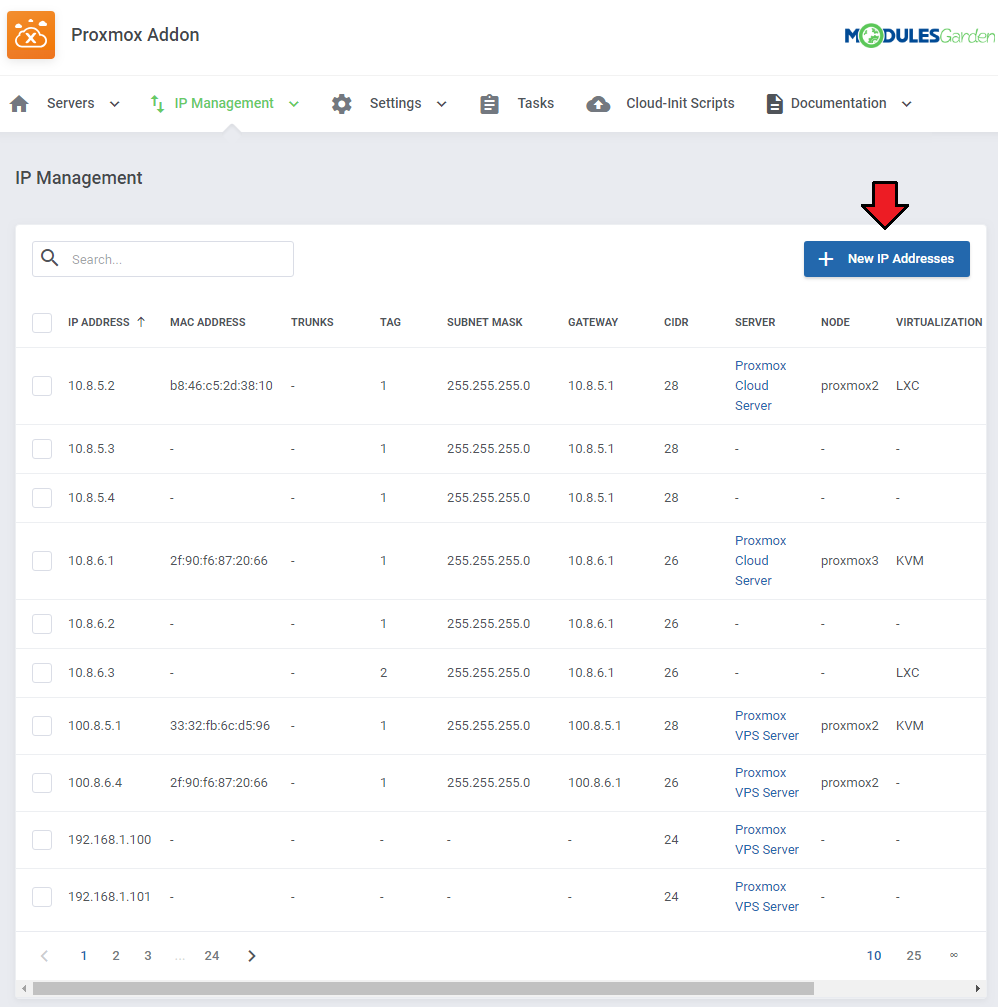Open the Servers menu
The width and height of the screenshot is (998, 1007).
point(71,103)
